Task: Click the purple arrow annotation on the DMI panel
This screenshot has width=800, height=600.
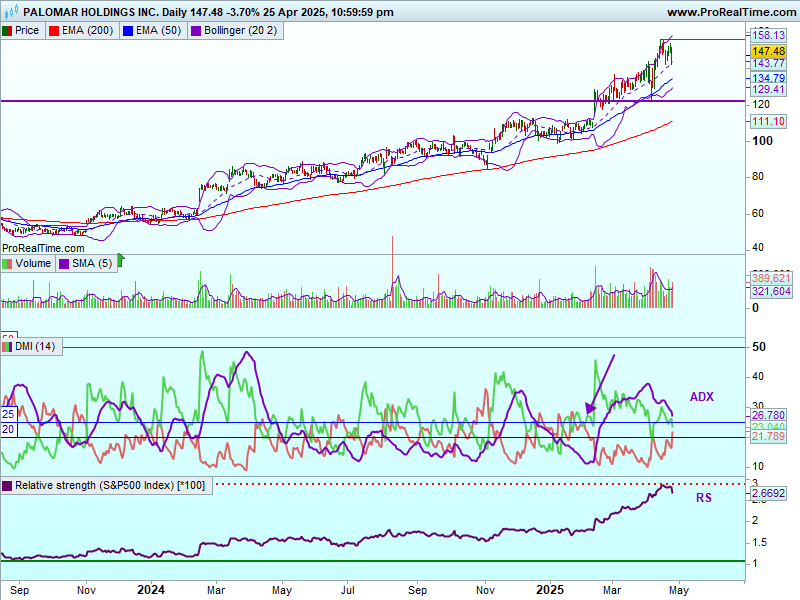Action: (x=600, y=383)
